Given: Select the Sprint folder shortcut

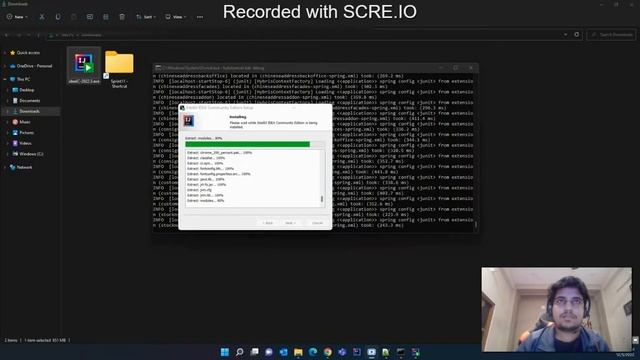Looking at the screenshot, I should pos(119,69).
